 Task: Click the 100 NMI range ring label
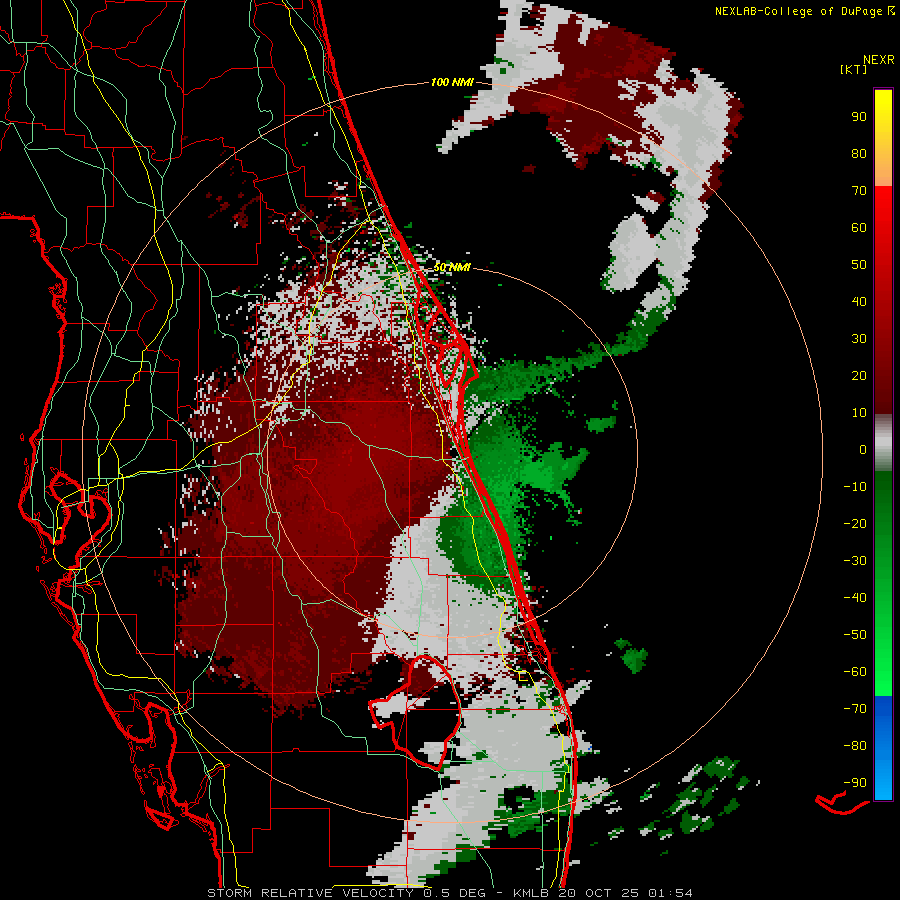tap(452, 83)
